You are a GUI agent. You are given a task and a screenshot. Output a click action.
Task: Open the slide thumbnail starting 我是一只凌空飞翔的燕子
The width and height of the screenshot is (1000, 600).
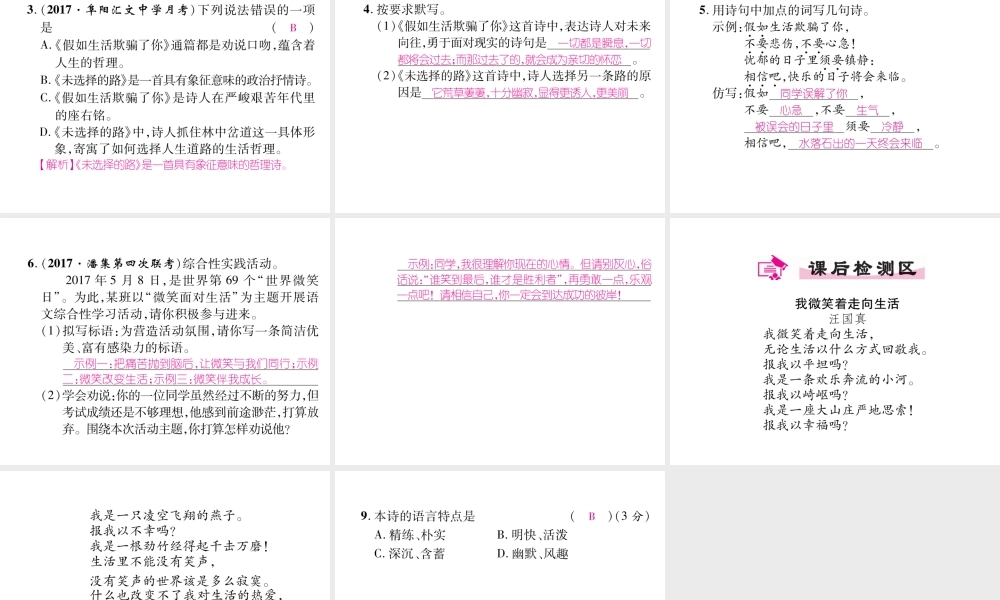click(165, 536)
